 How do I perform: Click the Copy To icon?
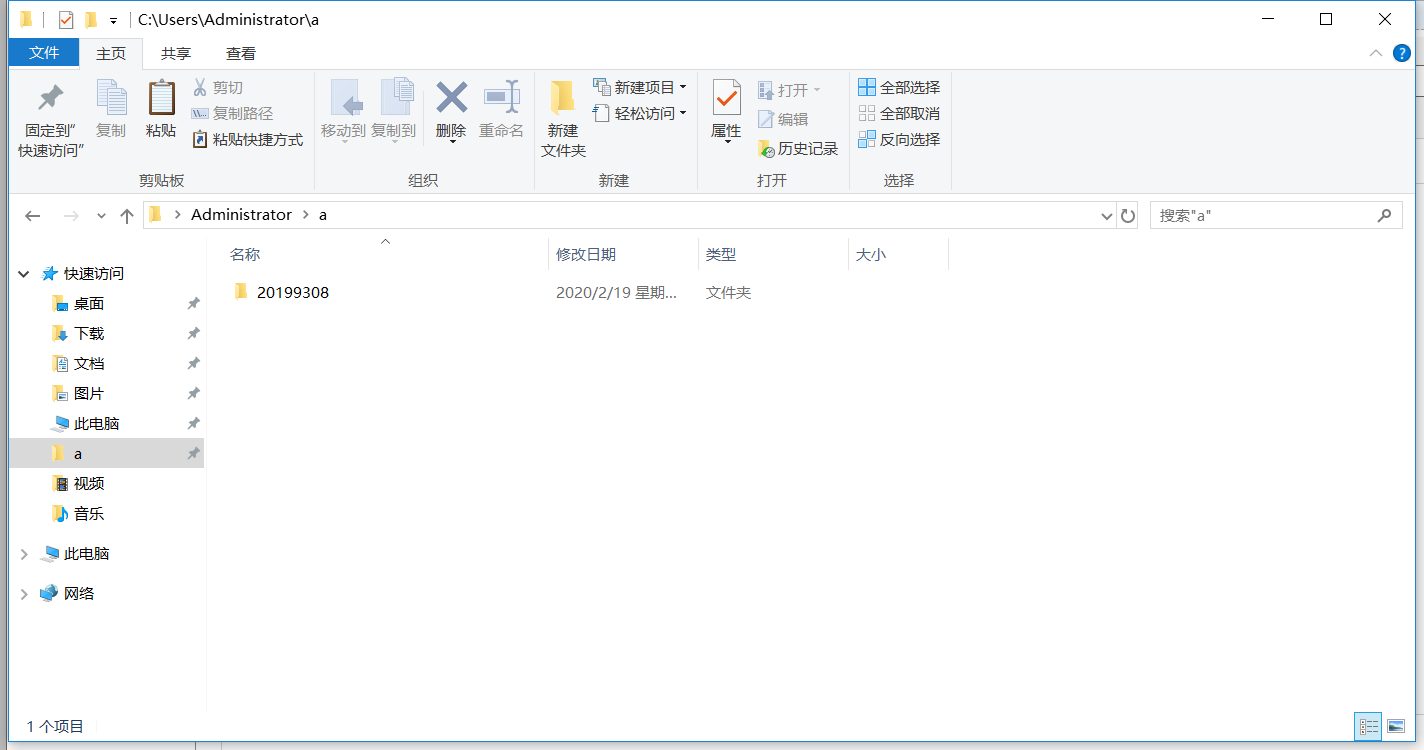396,98
